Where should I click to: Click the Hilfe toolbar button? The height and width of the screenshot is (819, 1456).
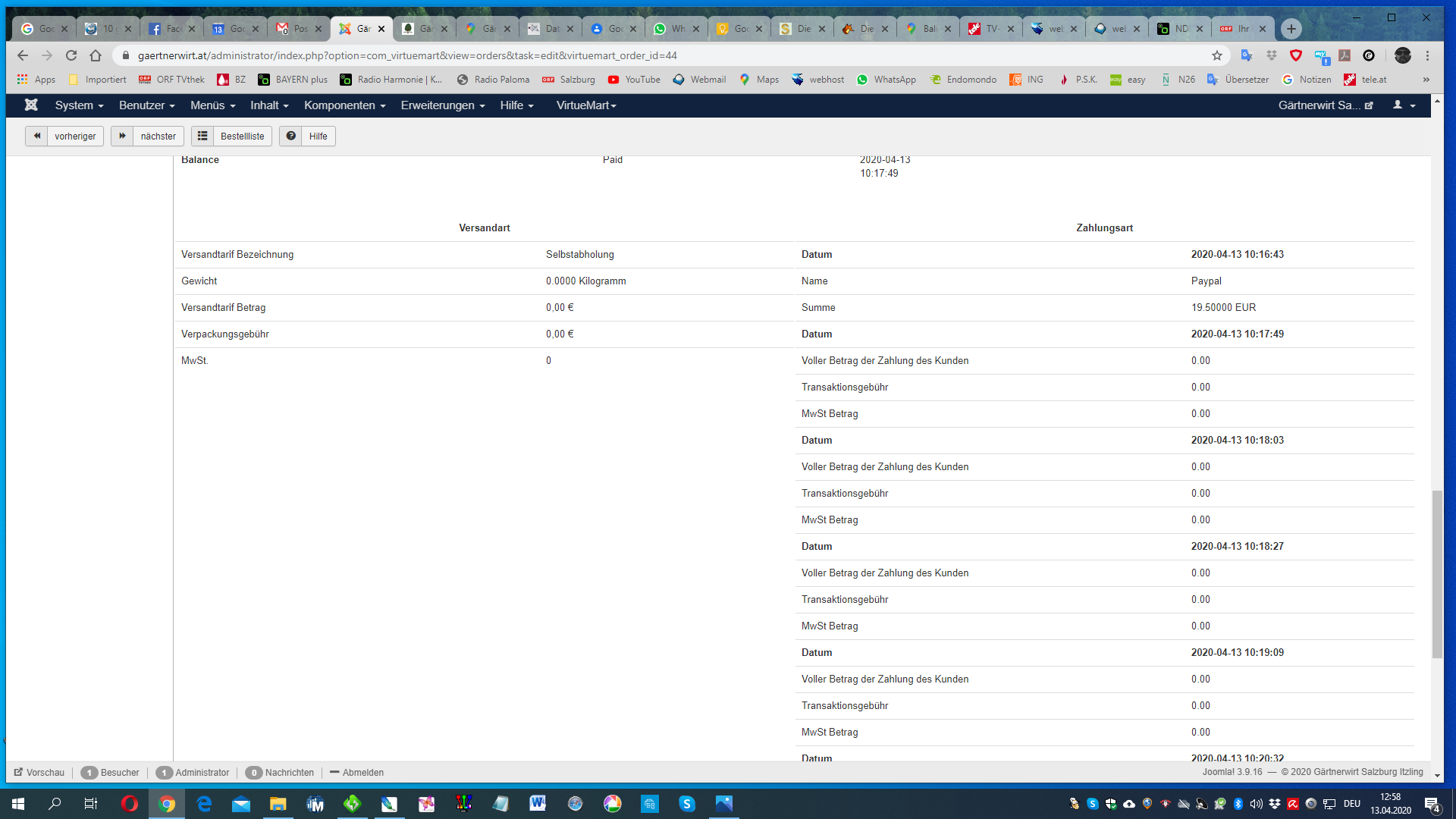click(307, 136)
